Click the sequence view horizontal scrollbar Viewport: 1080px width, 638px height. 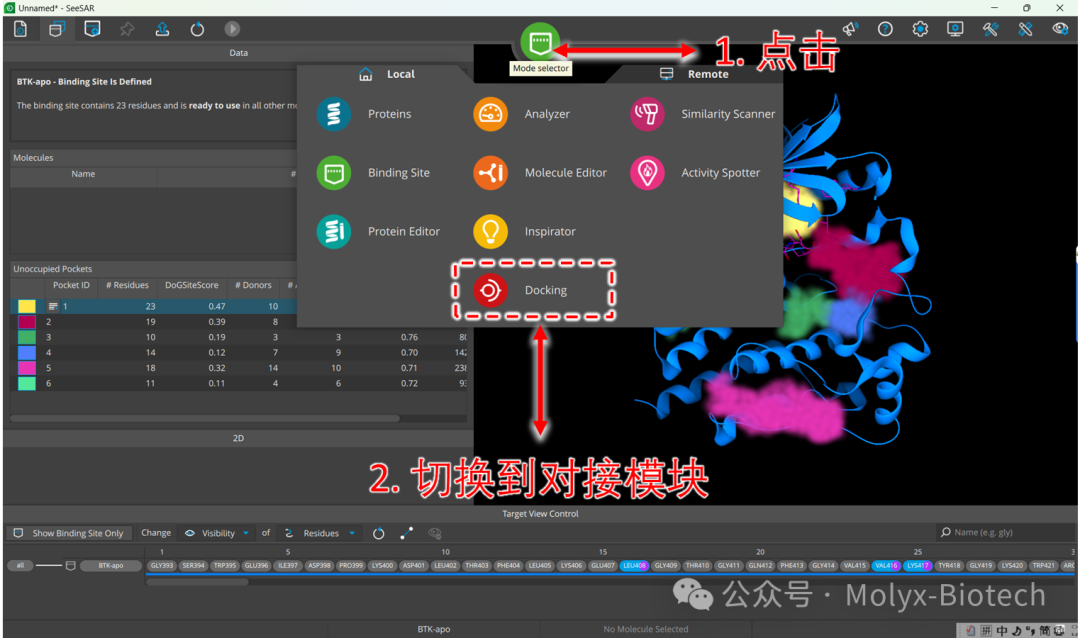click(197, 582)
